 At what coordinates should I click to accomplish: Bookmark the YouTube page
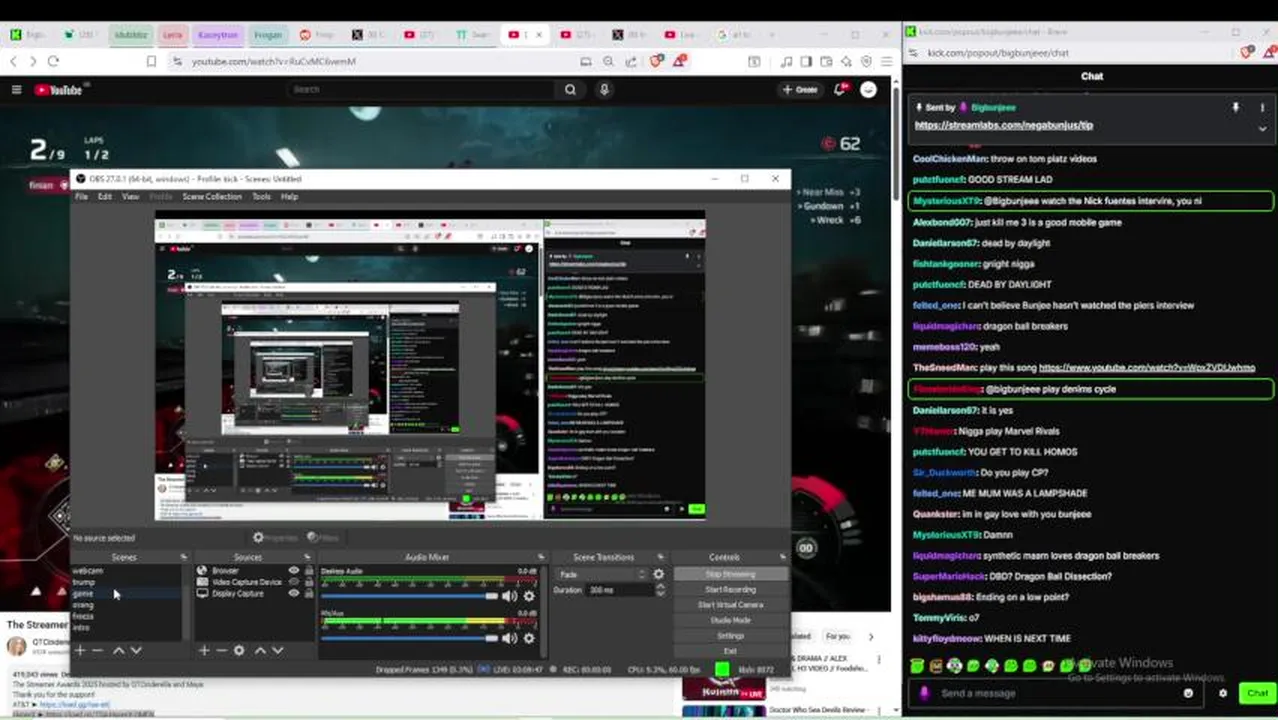[151, 61]
